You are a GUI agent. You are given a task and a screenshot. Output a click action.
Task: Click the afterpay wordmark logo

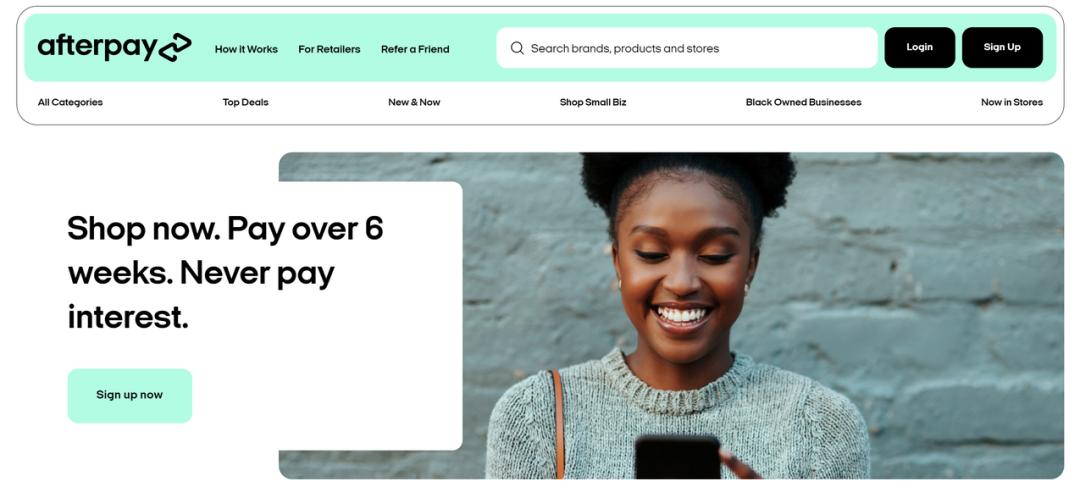97,48
